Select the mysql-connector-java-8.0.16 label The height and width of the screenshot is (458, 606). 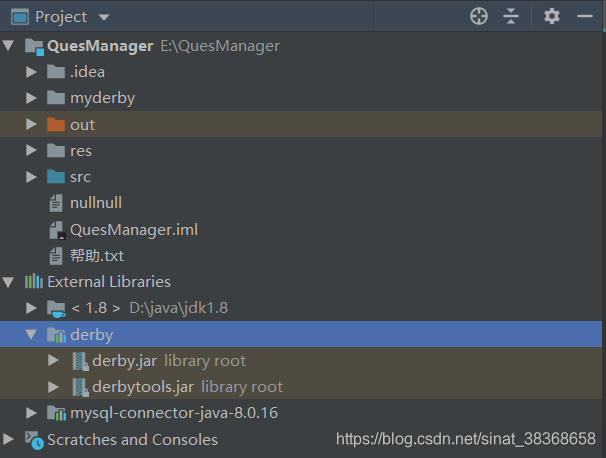[x=174, y=413]
